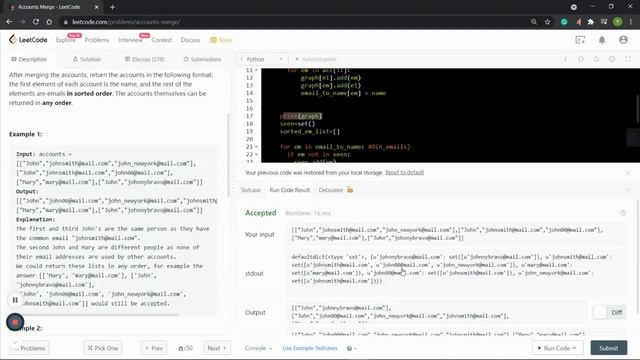The image size is (640, 360).
Task: Switch to the Solution tab
Action: (x=87, y=59)
